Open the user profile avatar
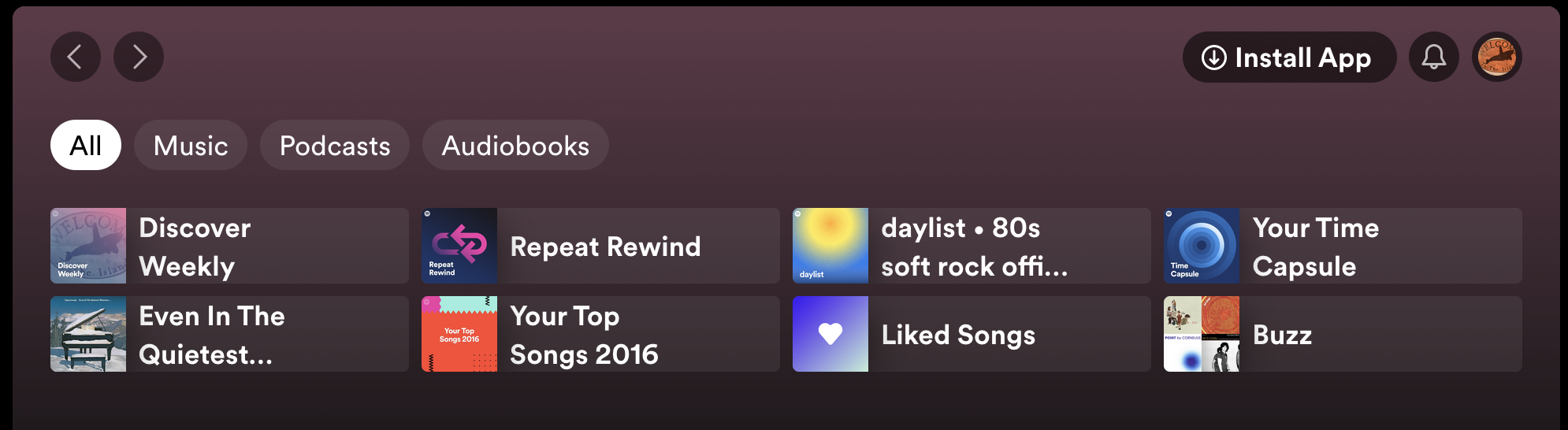1568x430 pixels. 1496,57
